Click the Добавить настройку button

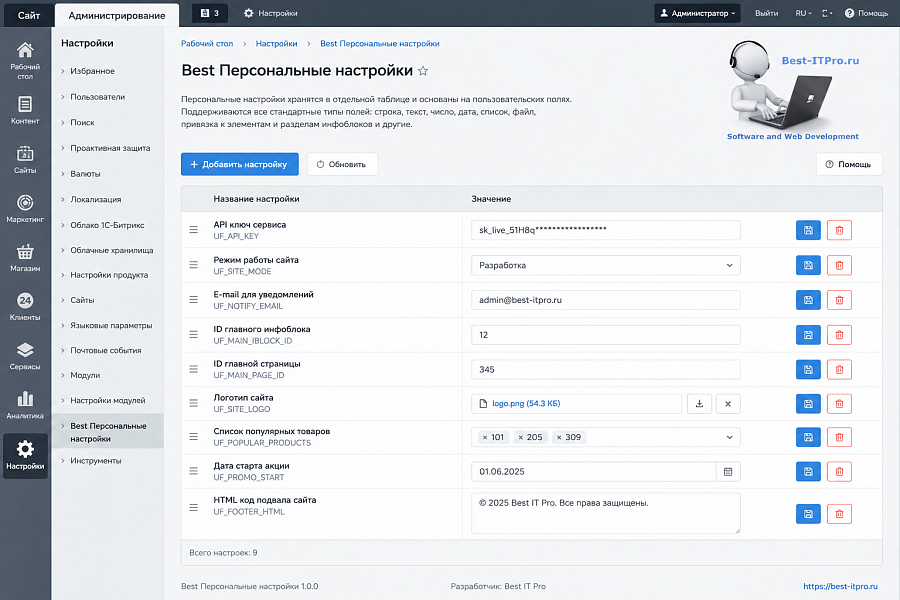click(x=240, y=164)
